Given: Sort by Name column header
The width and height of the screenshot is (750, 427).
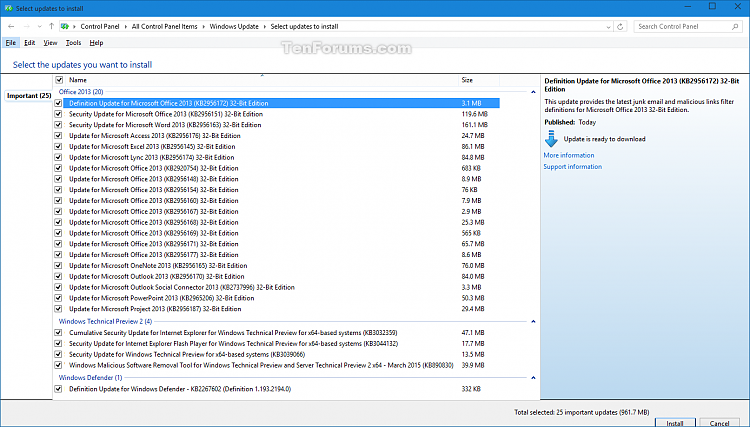Looking at the screenshot, I should pos(77,80).
